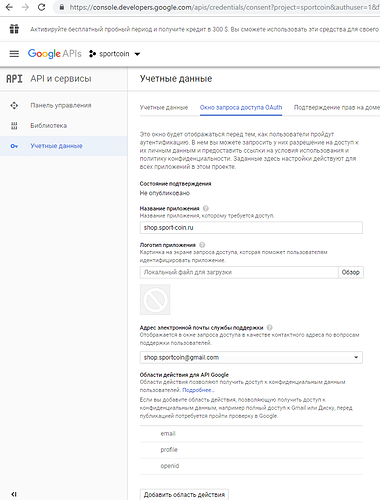Click the Локальный файл для загрузки field
Image resolution: width=380 pixels, height=500 pixels.
(x=239, y=272)
